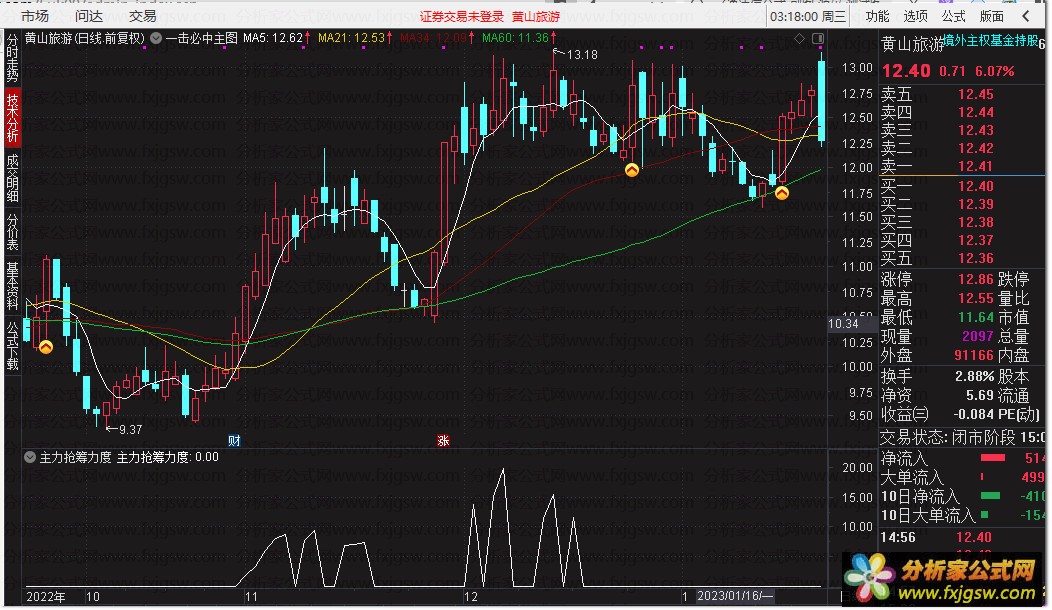Click the yellow signal icon near the green MA60 line

coord(782,193)
